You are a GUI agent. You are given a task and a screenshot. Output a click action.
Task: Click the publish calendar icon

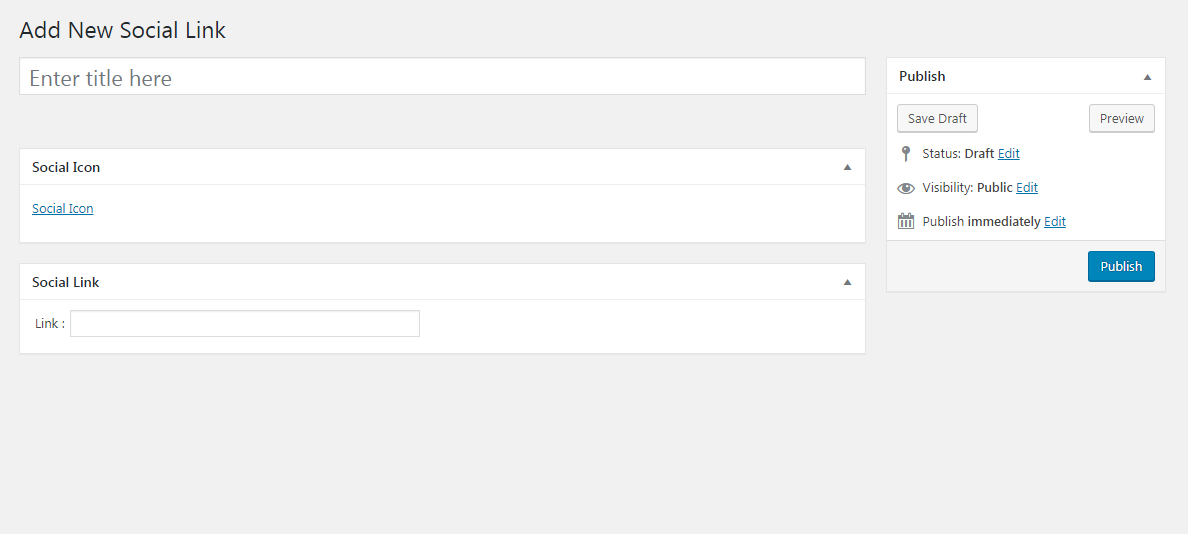tap(906, 222)
